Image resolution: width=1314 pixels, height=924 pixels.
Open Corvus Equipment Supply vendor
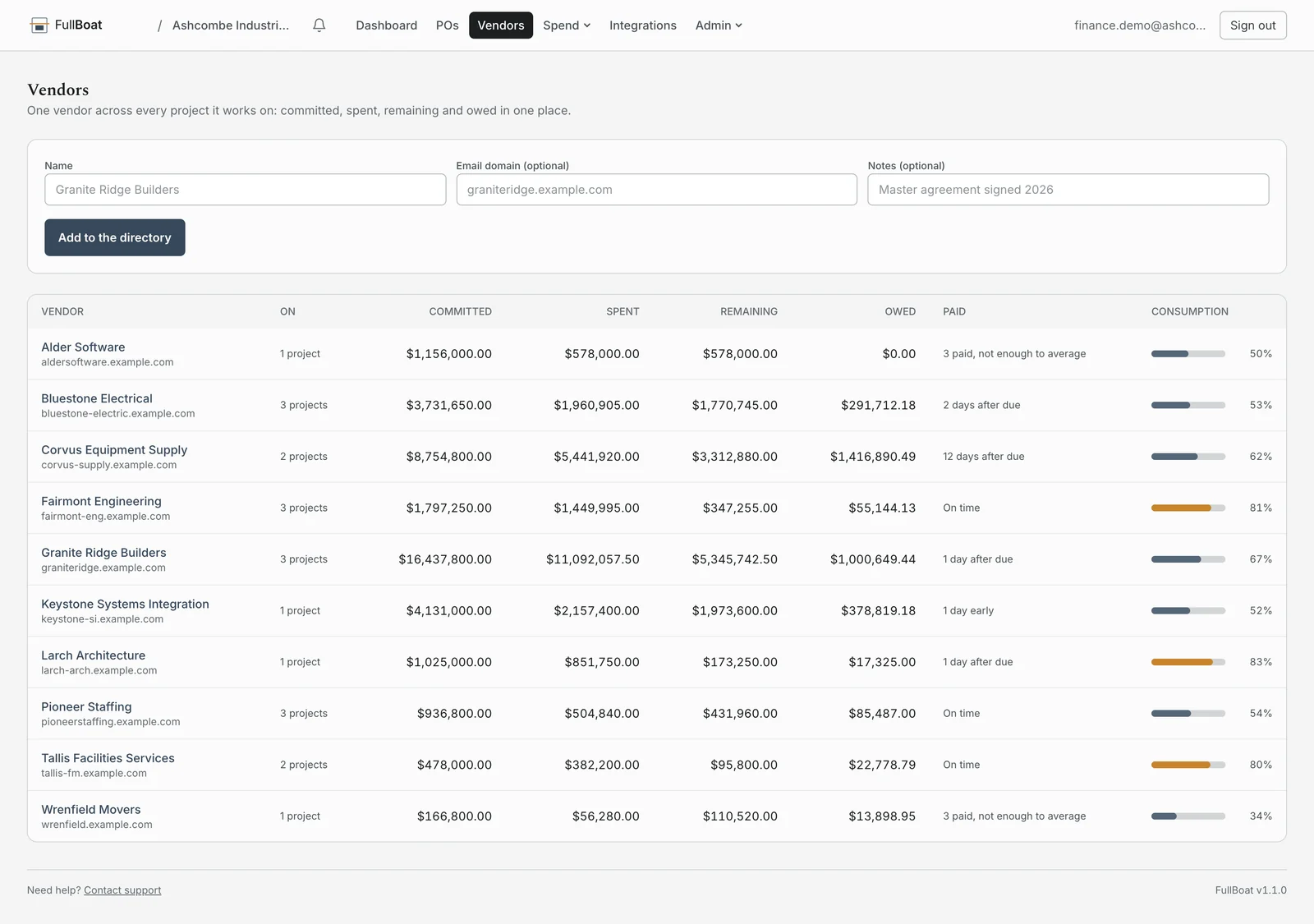[x=114, y=450]
